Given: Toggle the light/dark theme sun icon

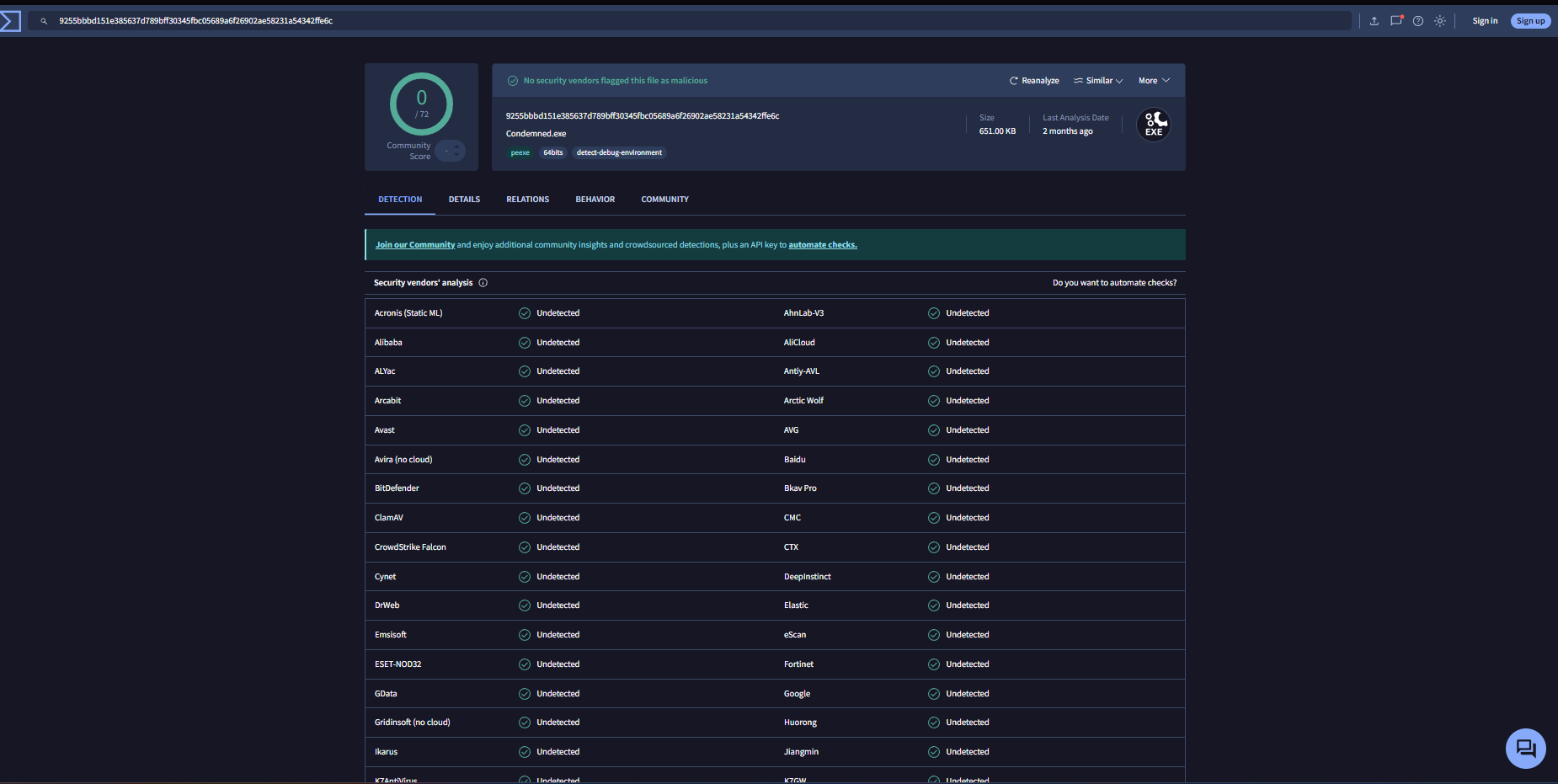Looking at the screenshot, I should point(1440,21).
